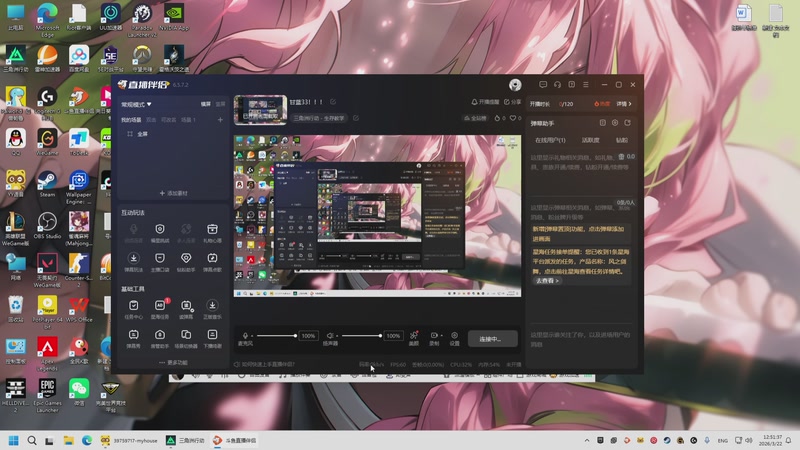Click the stream cover thumbnail

(260, 109)
